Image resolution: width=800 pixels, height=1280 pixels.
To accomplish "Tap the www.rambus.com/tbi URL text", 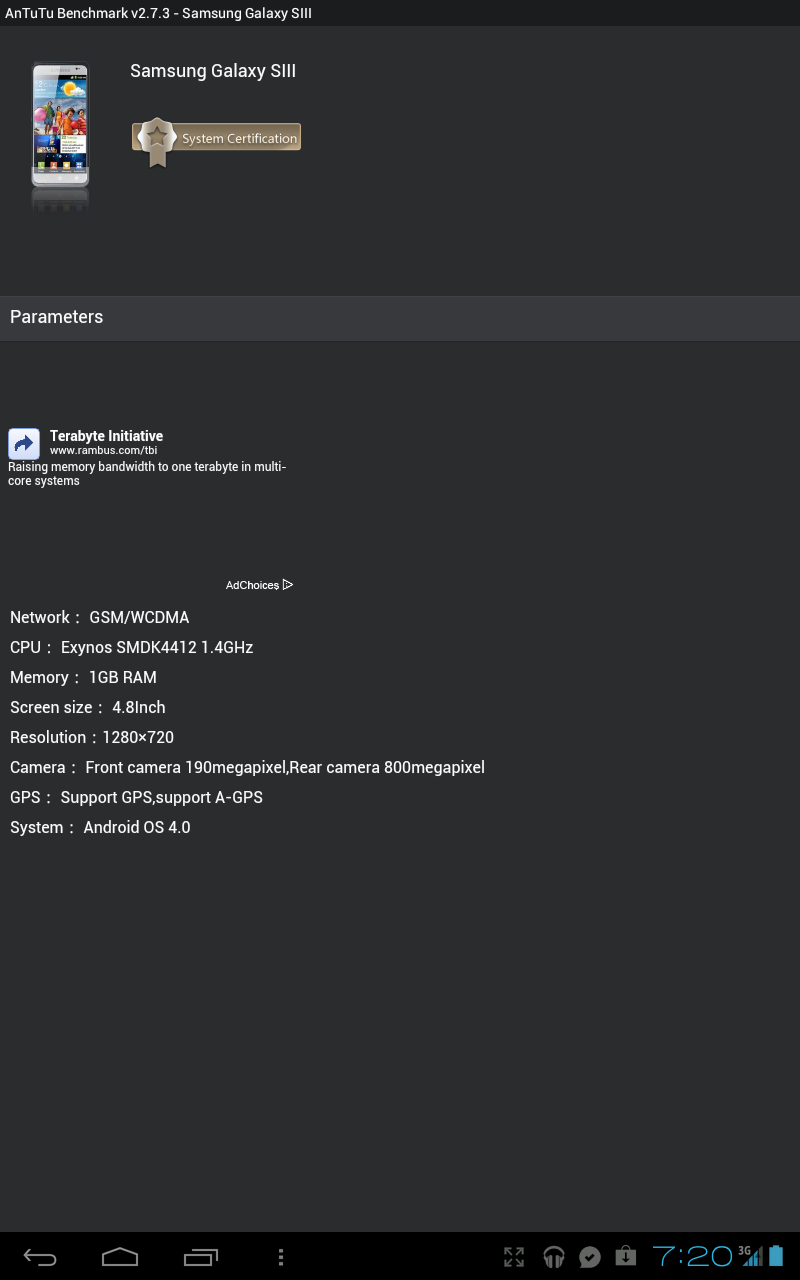I will tap(103, 451).
